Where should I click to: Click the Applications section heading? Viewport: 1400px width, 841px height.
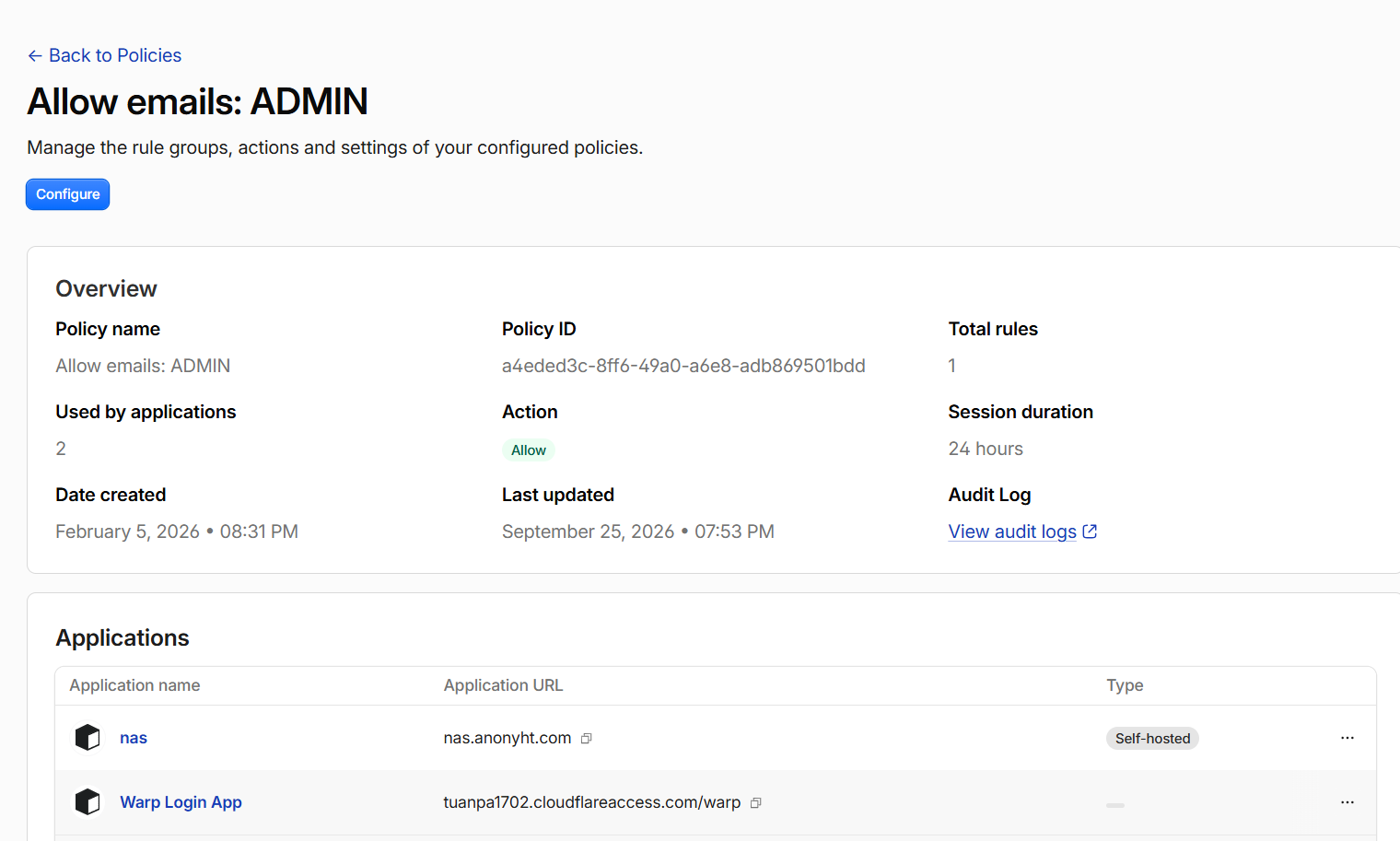pos(122,637)
